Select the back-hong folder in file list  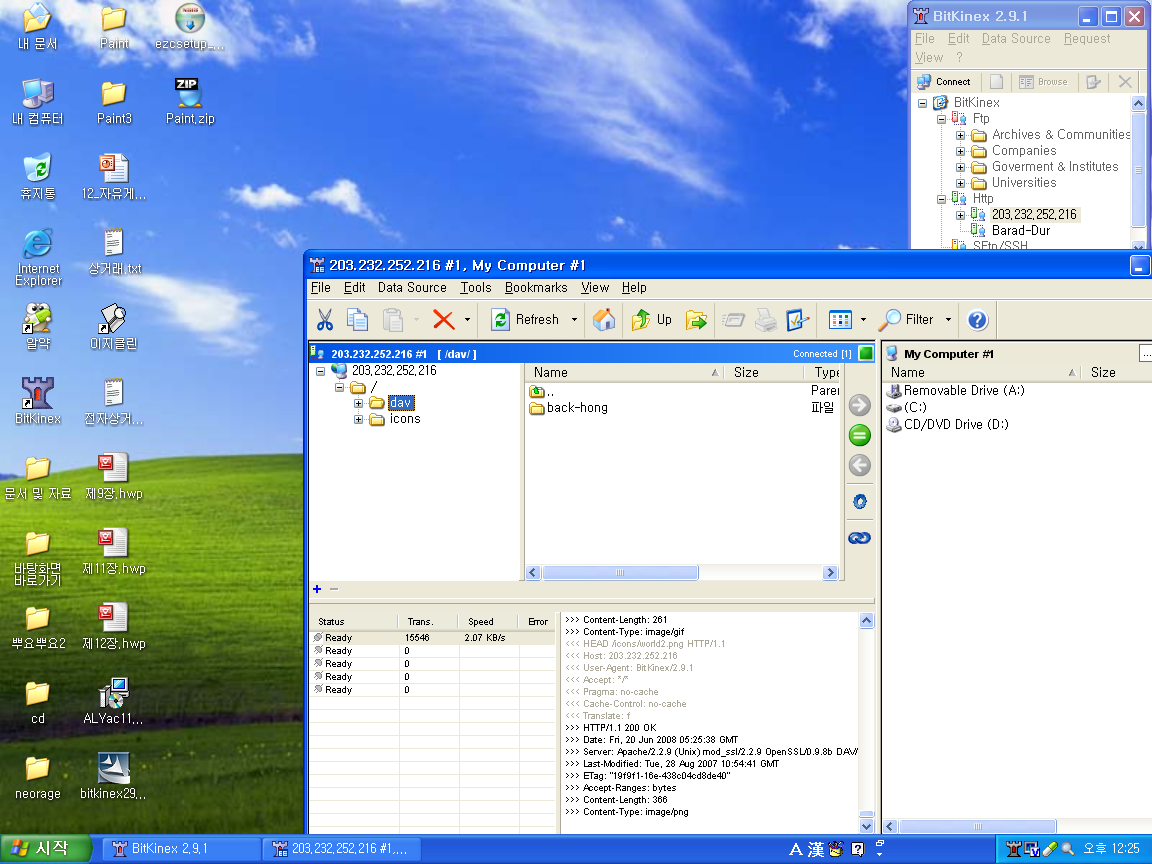[576, 408]
